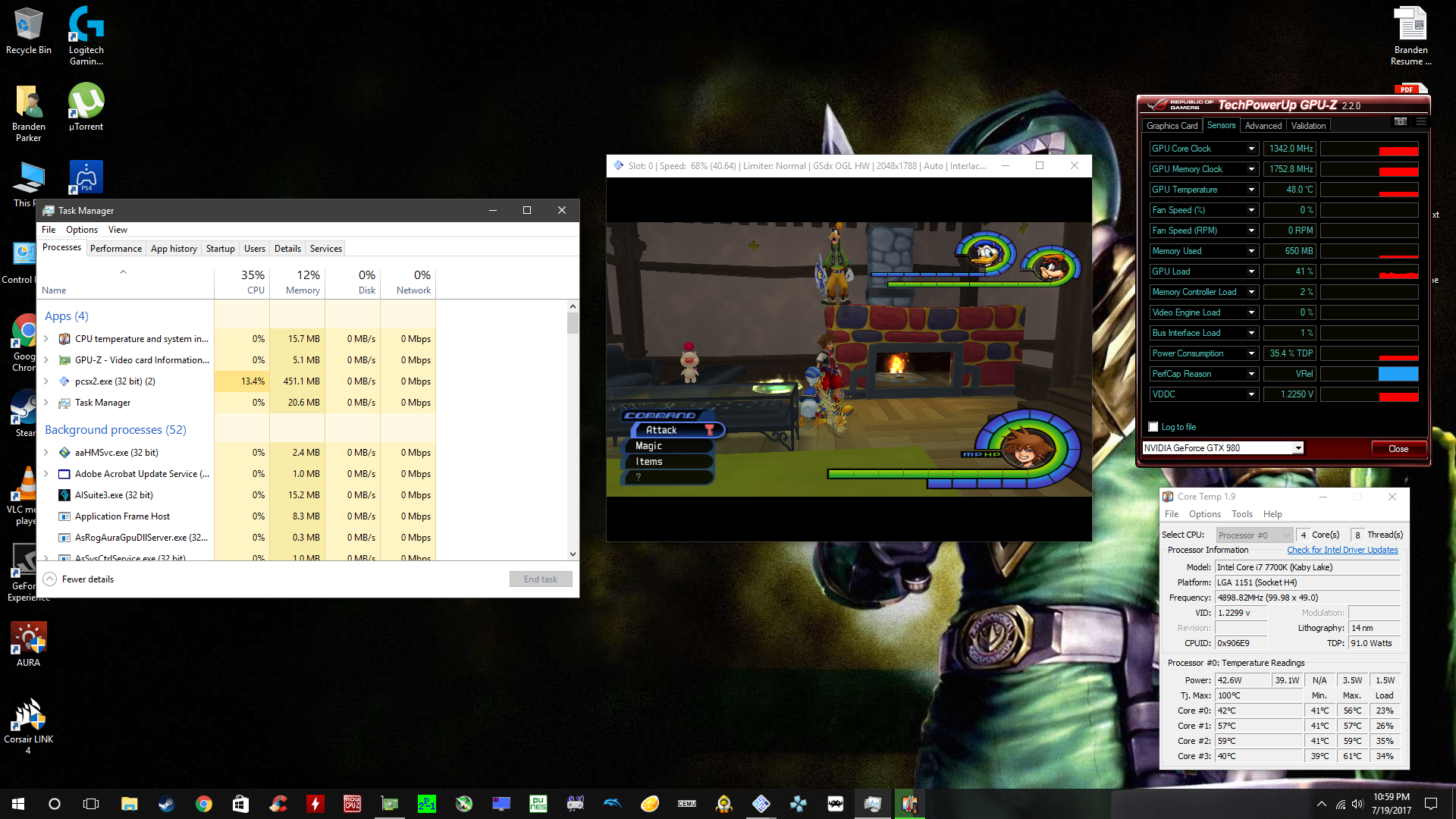The height and width of the screenshot is (819, 1456).
Task: Open Microsoft Store from the taskbar
Action: 240,804
